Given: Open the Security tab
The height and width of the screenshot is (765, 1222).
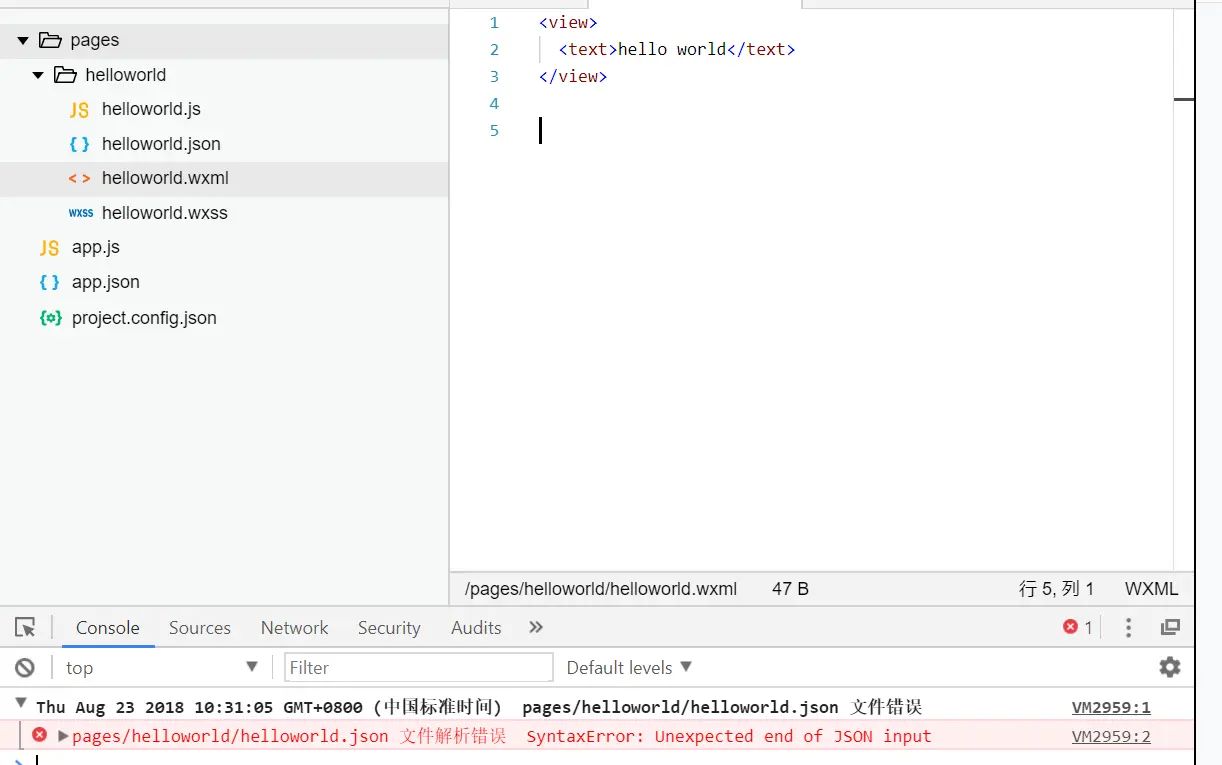Looking at the screenshot, I should (x=389, y=628).
